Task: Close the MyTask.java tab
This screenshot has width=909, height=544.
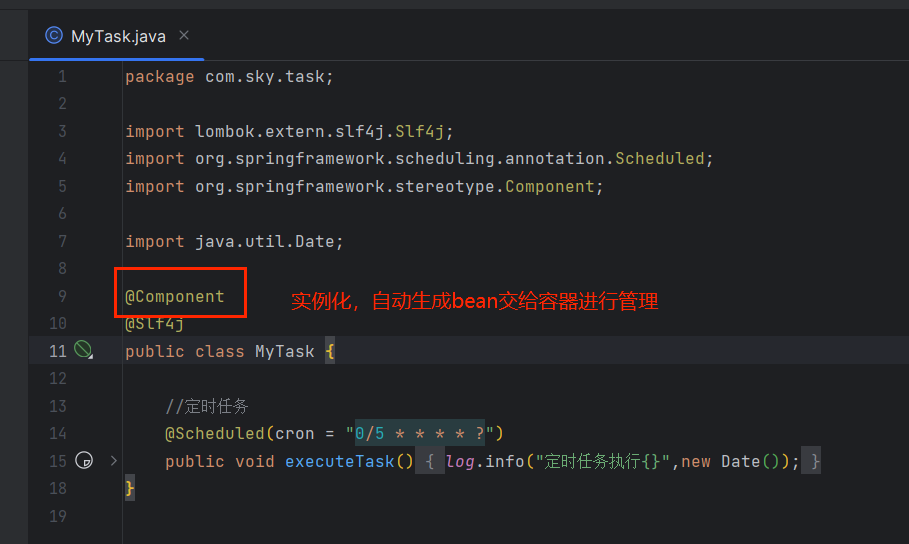Action: pyautogui.click(x=184, y=35)
